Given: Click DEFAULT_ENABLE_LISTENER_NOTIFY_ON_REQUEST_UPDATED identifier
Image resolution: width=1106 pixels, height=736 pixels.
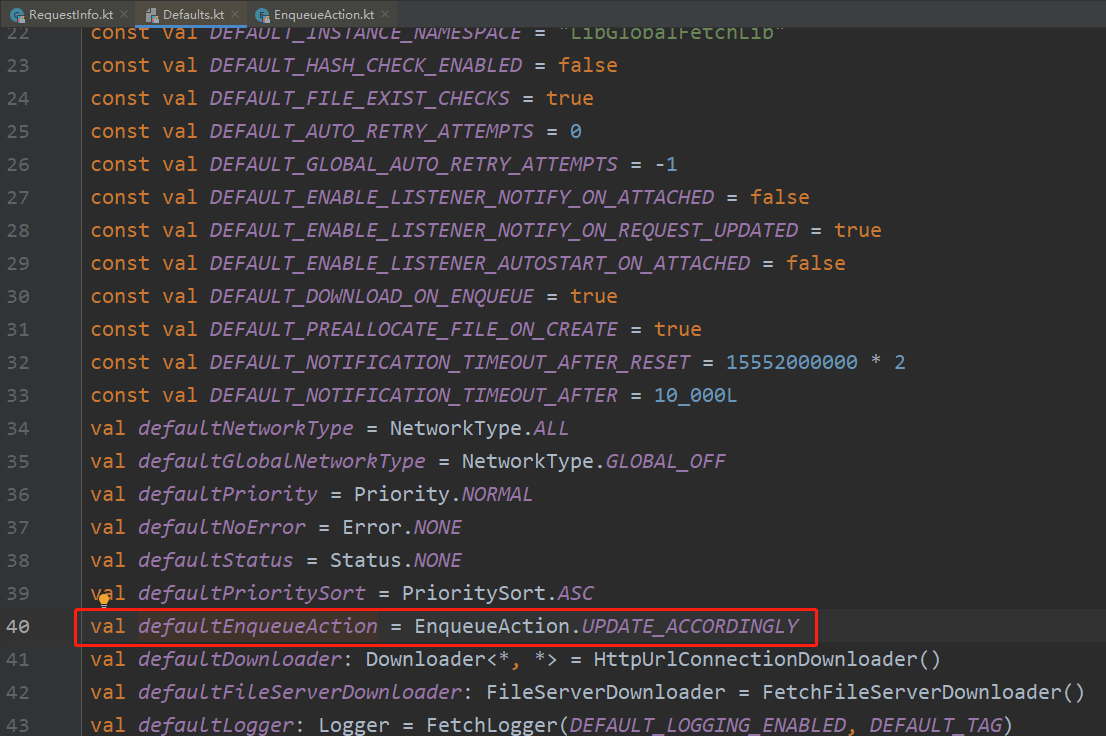Looking at the screenshot, I should 504,231.
